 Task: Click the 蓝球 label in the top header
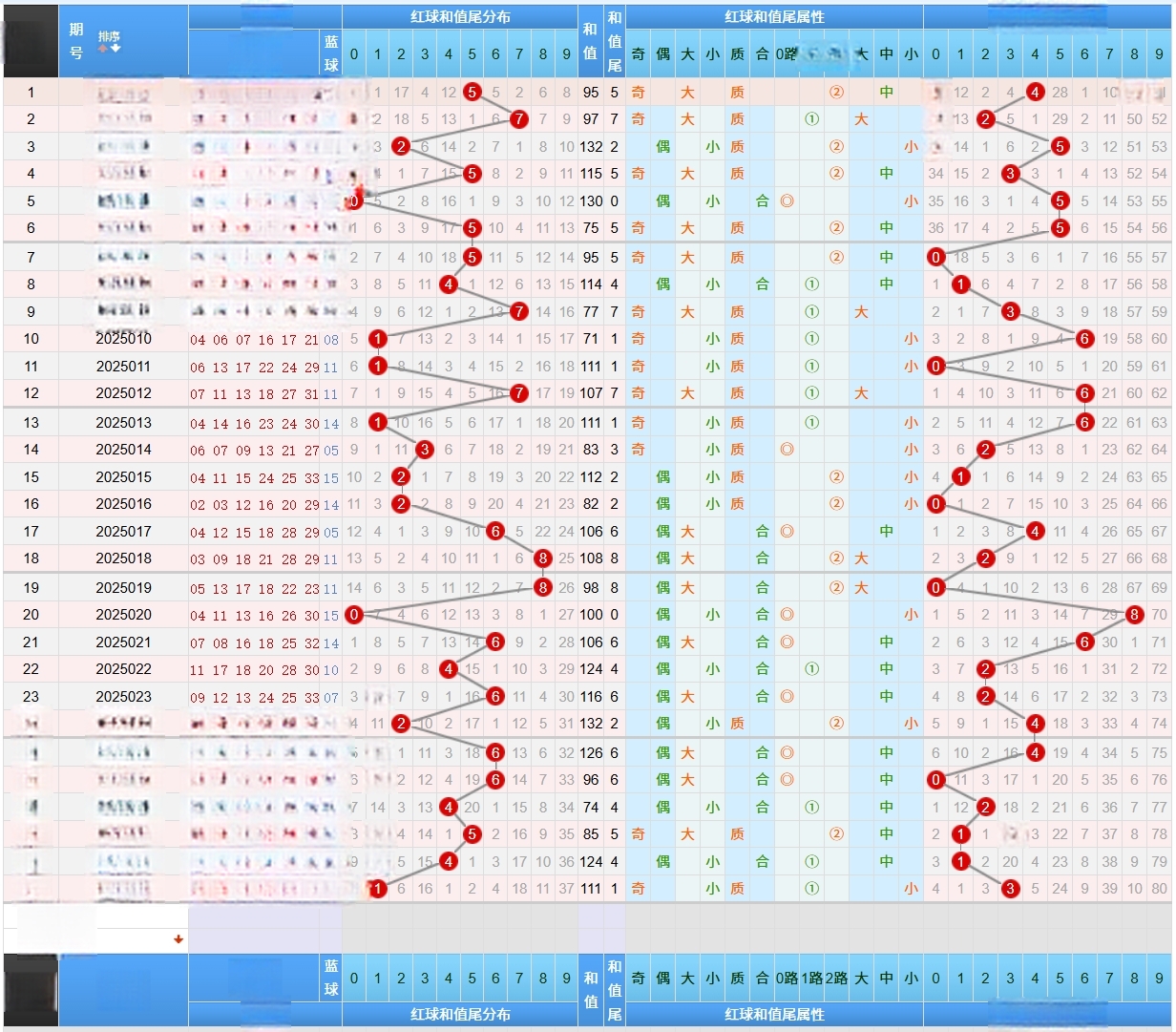point(330,53)
